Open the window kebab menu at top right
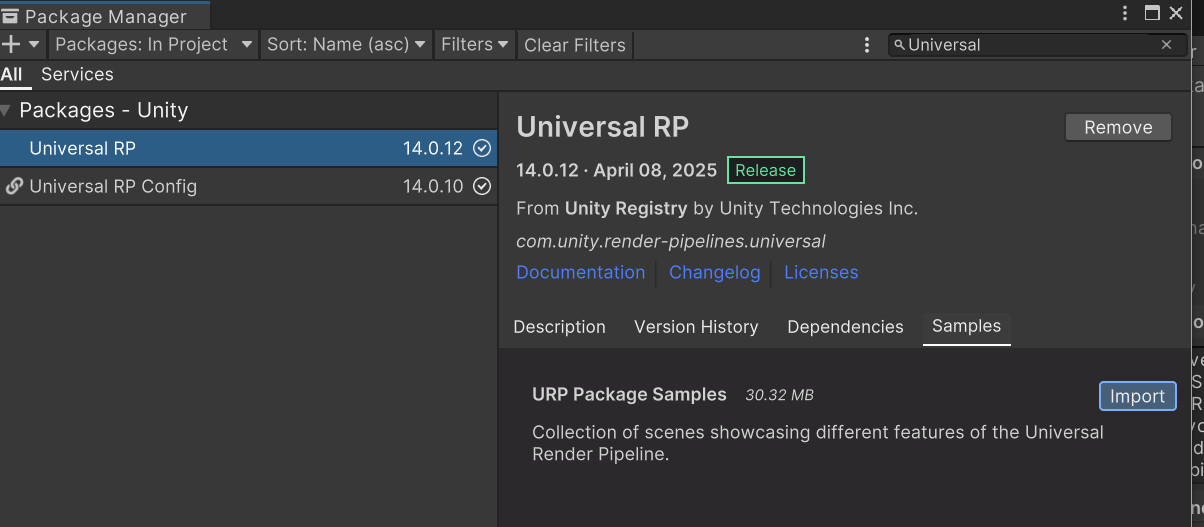 [x=1126, y=14]
